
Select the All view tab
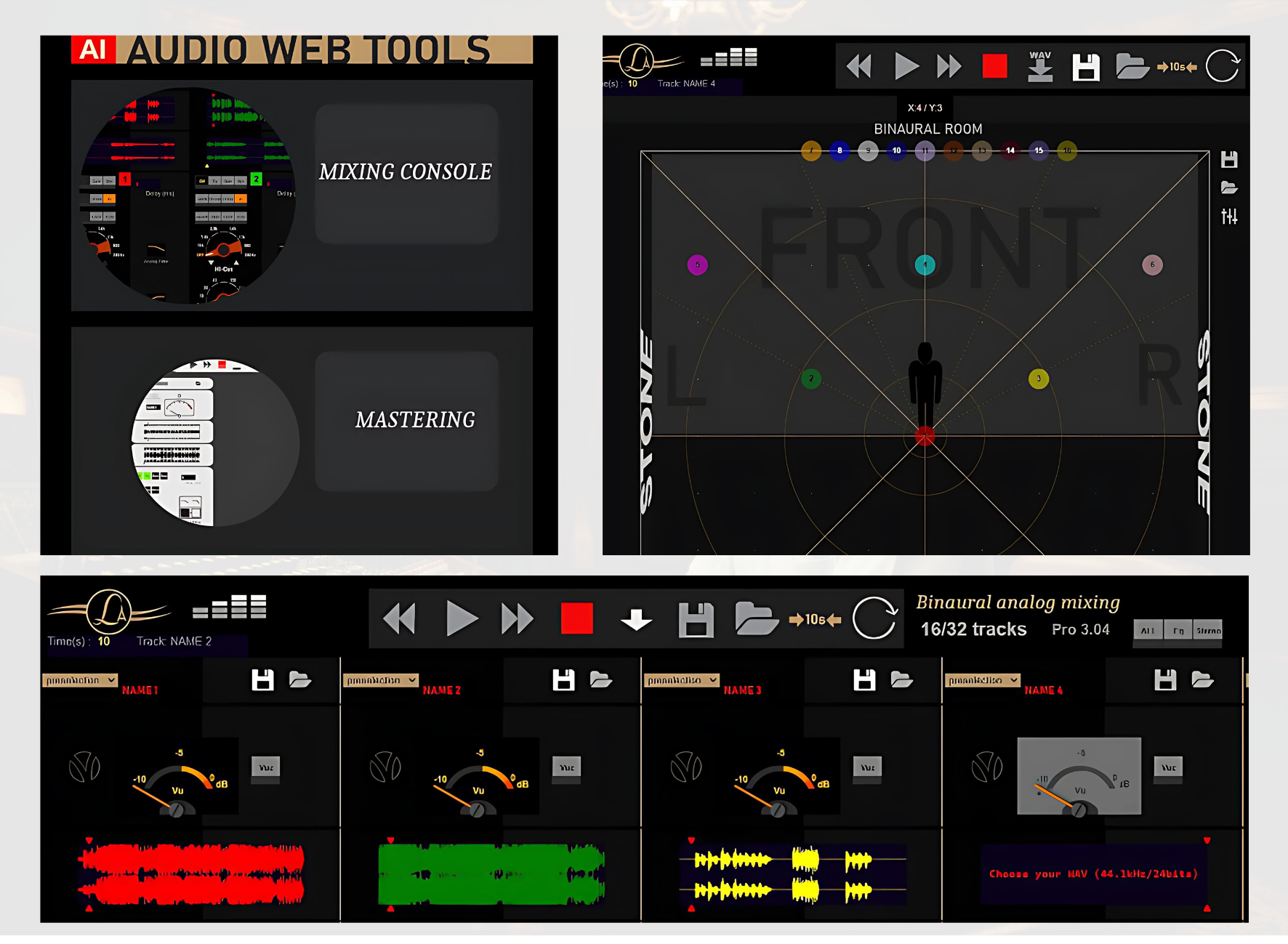pyautogui.click(x=1148, y=630)
